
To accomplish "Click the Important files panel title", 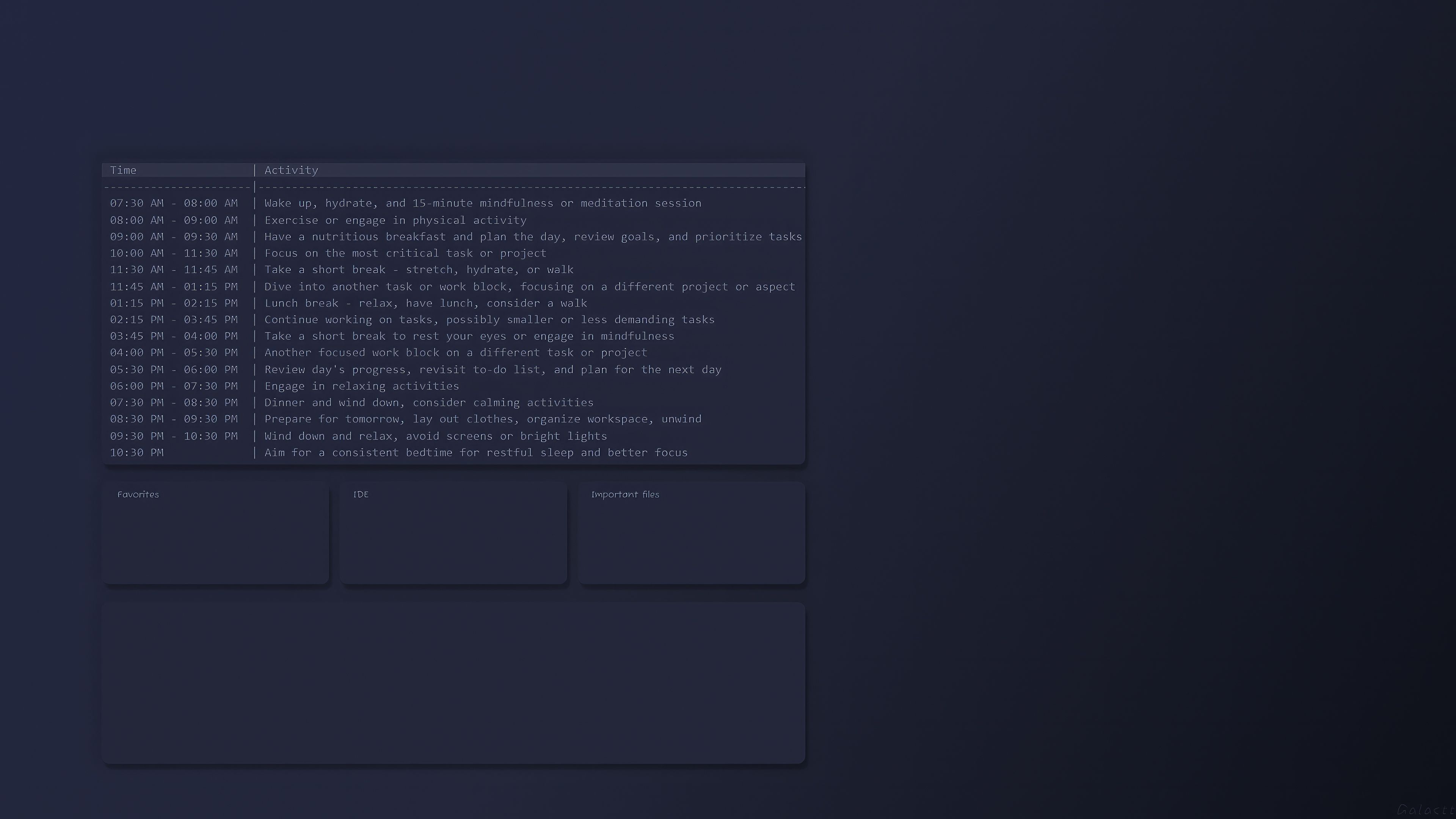I will coord(625,494).
